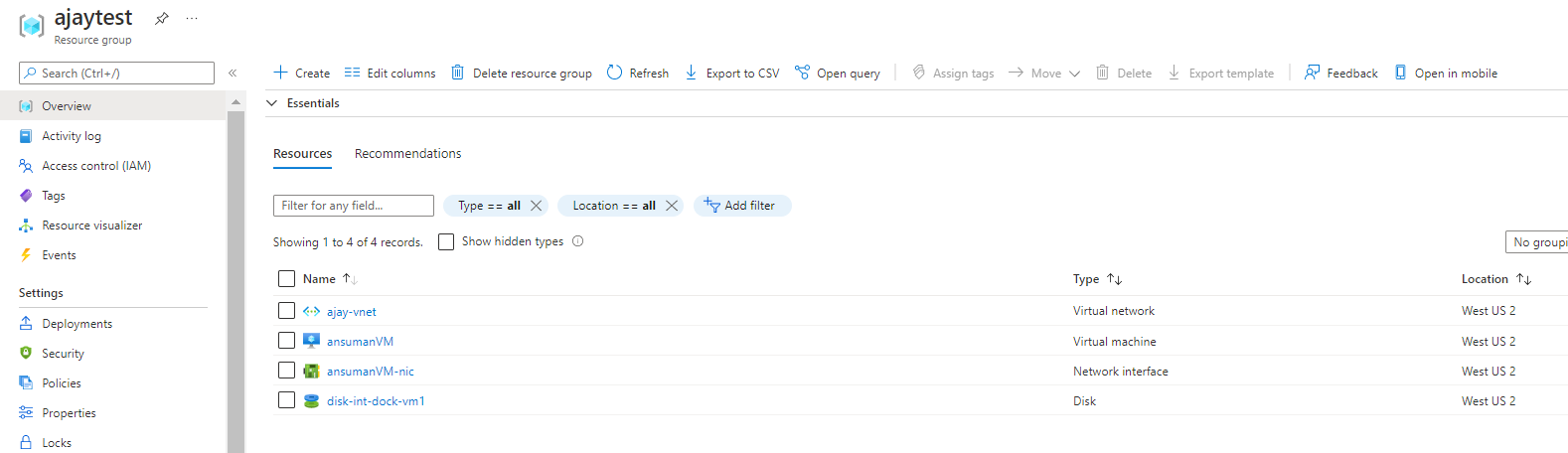Click the sidebar scrollbar up arrow
1568x453 pixels.
point(235,101)
